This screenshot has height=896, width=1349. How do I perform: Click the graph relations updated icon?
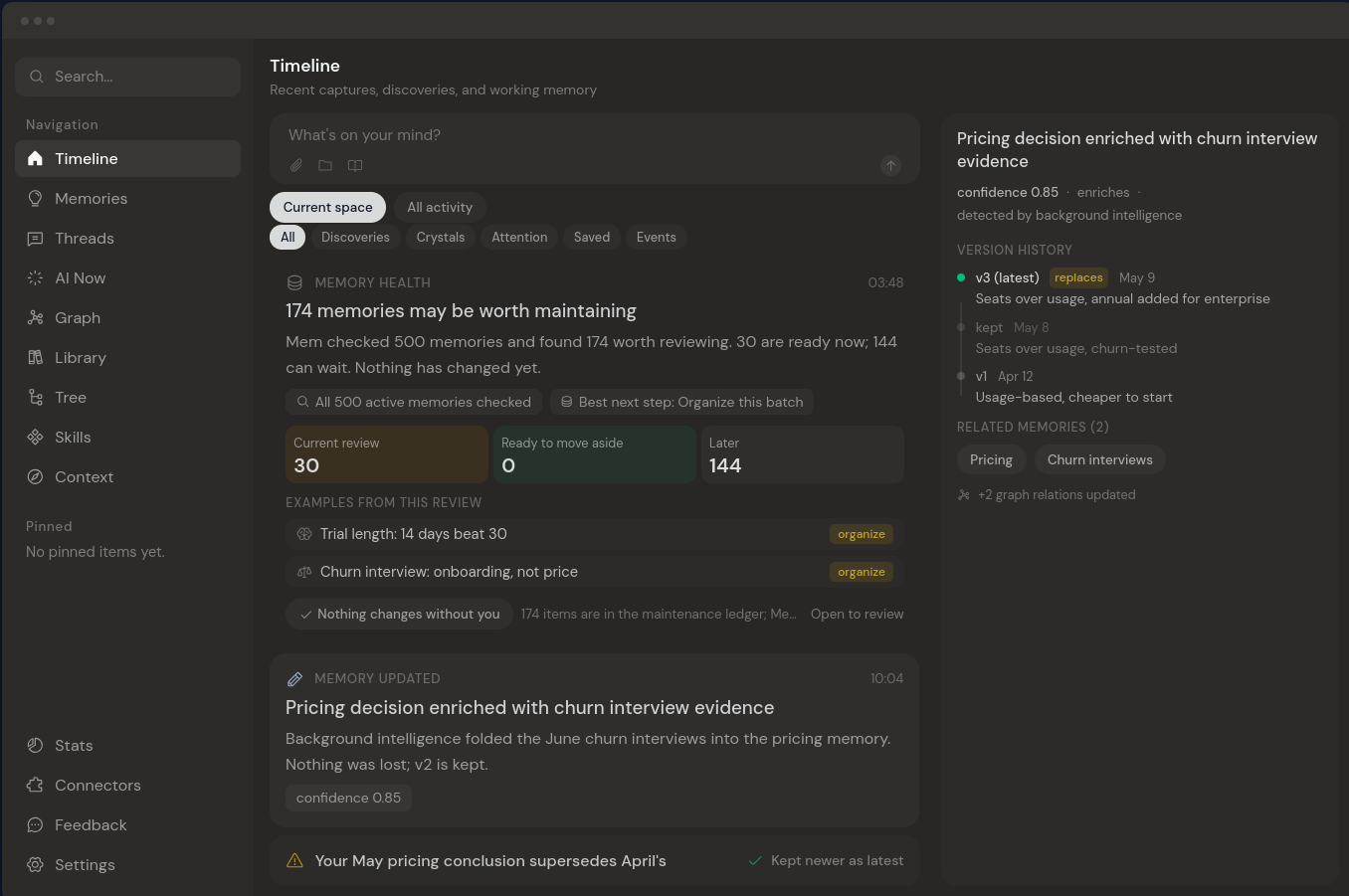pos(963,494)
